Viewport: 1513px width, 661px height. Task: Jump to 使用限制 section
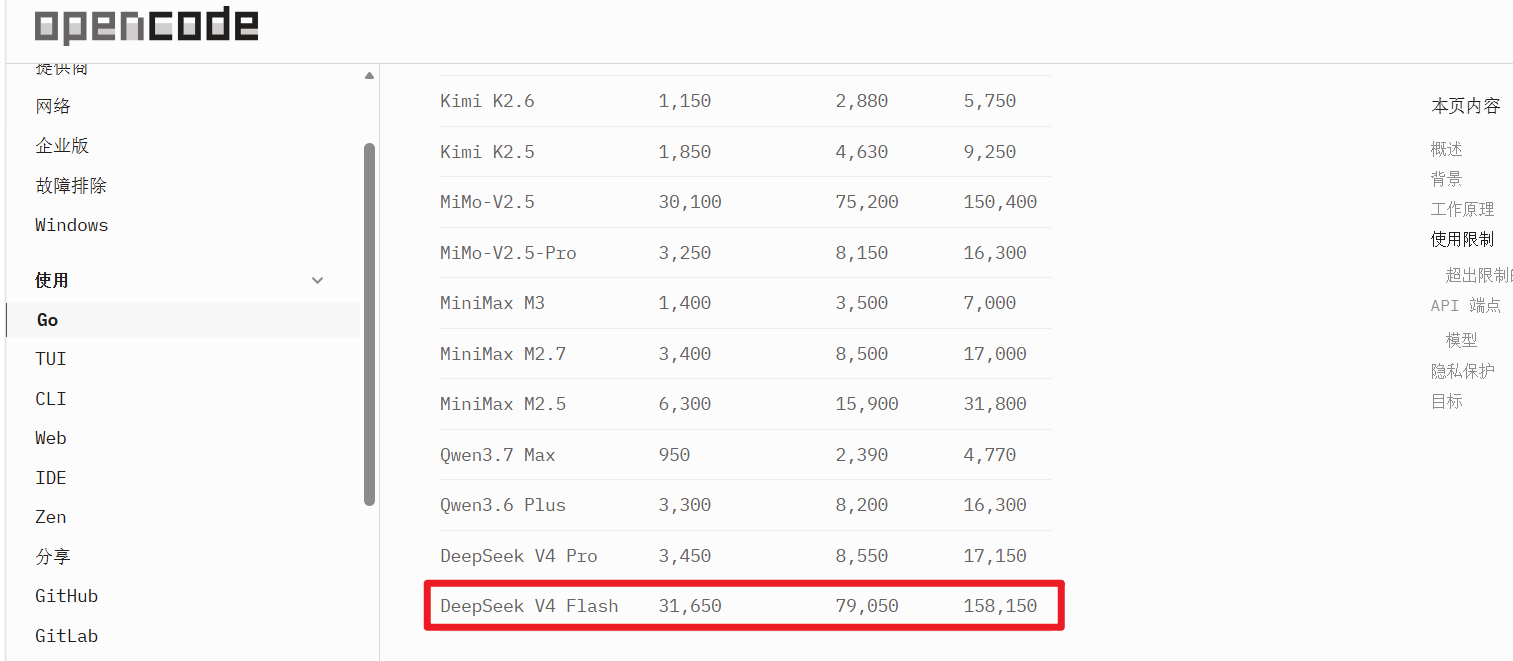coord(1462,239)
